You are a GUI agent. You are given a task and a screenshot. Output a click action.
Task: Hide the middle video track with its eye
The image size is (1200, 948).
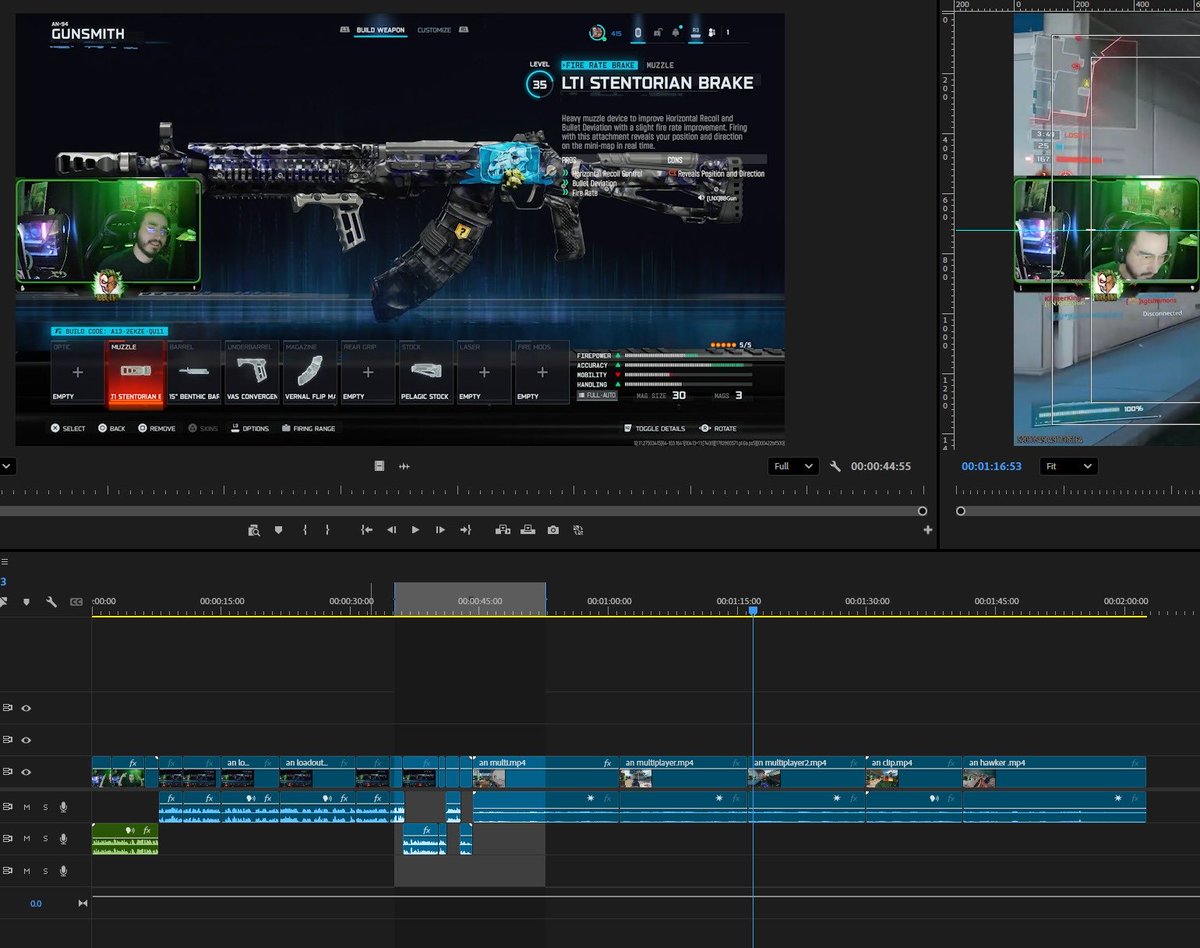(x=27, y=740)
